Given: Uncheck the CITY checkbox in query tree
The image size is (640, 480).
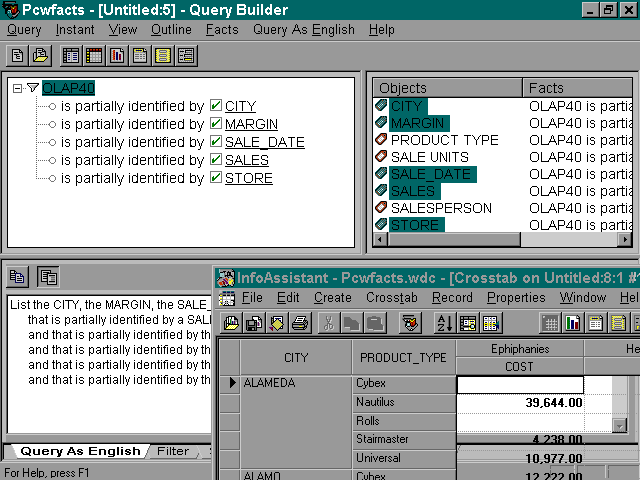Looking at the screenshot, I should [x=215, y=106].
